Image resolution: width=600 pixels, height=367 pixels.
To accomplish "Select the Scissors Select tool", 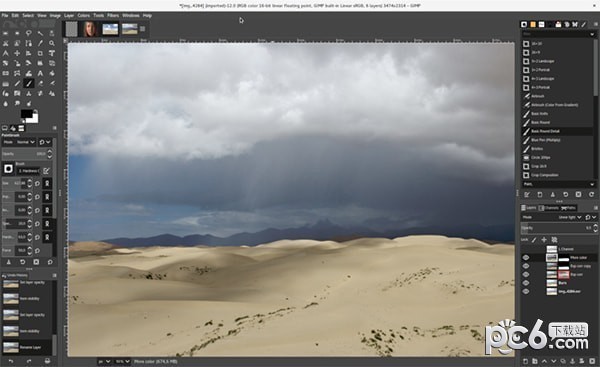I will [5, 43].
